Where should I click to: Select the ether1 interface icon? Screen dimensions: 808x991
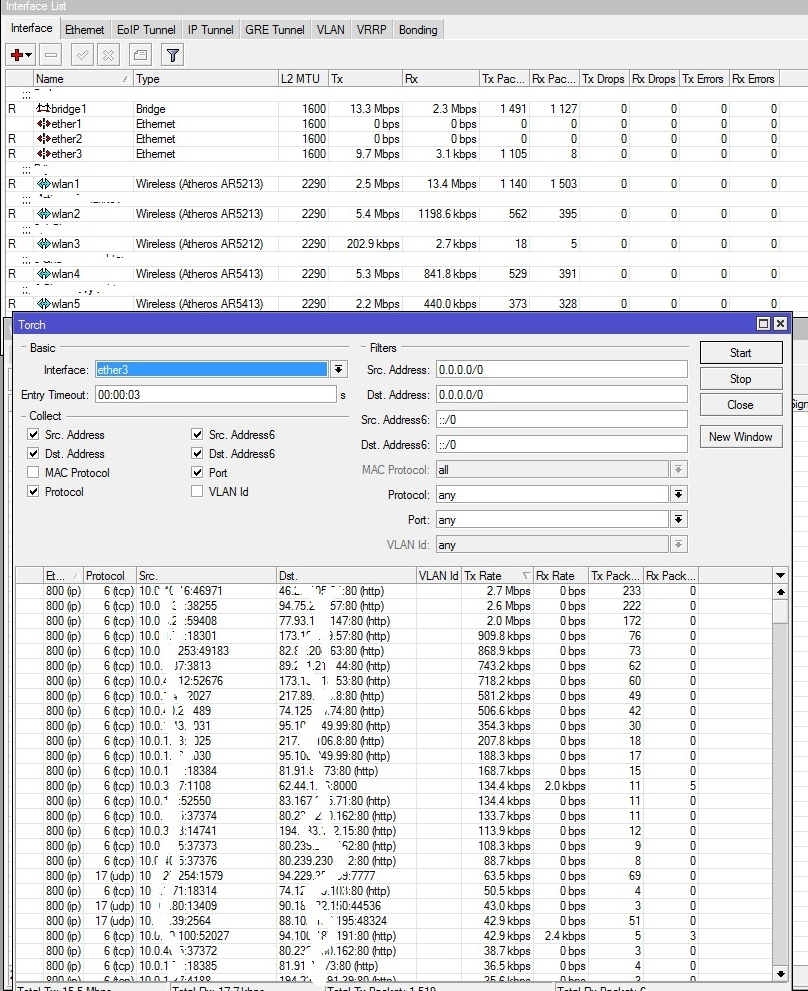point(43,123)
